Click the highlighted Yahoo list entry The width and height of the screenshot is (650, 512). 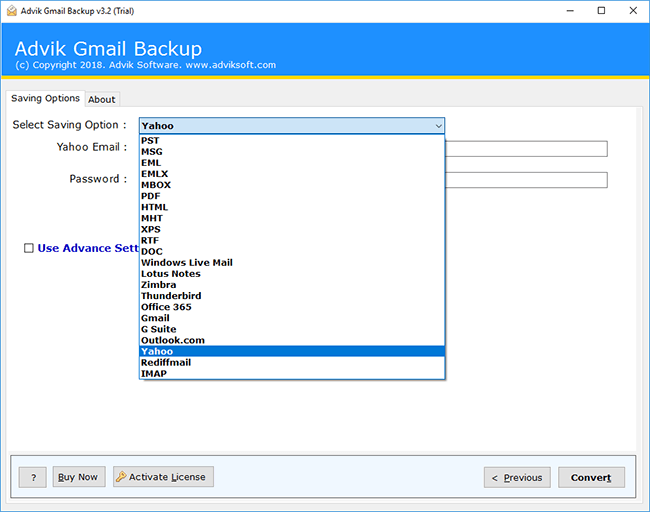coord(292,352)
